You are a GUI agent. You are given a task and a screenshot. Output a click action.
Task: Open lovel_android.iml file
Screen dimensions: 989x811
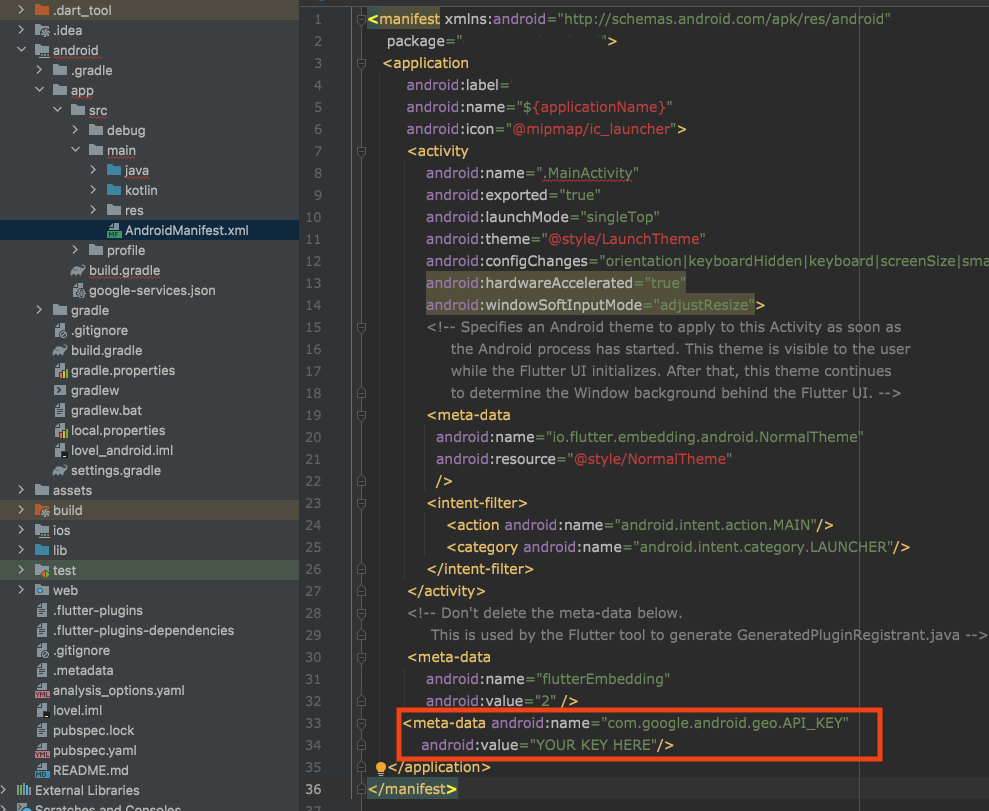point(122,450)
